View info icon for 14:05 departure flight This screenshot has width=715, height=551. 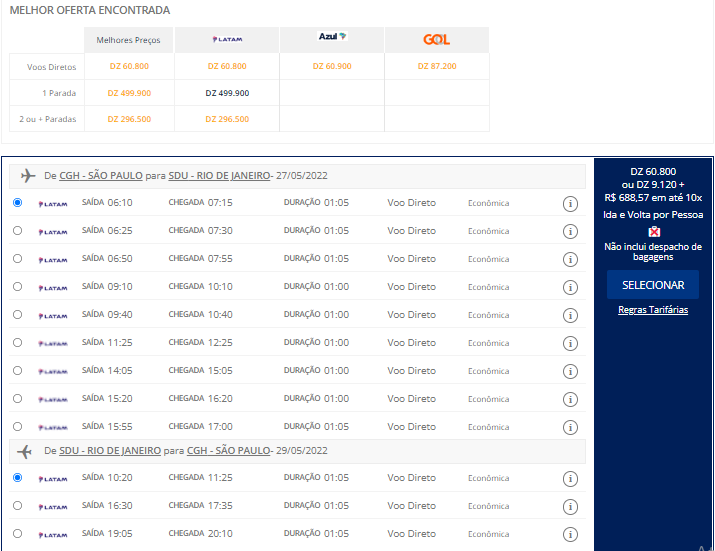click(570, 371)
